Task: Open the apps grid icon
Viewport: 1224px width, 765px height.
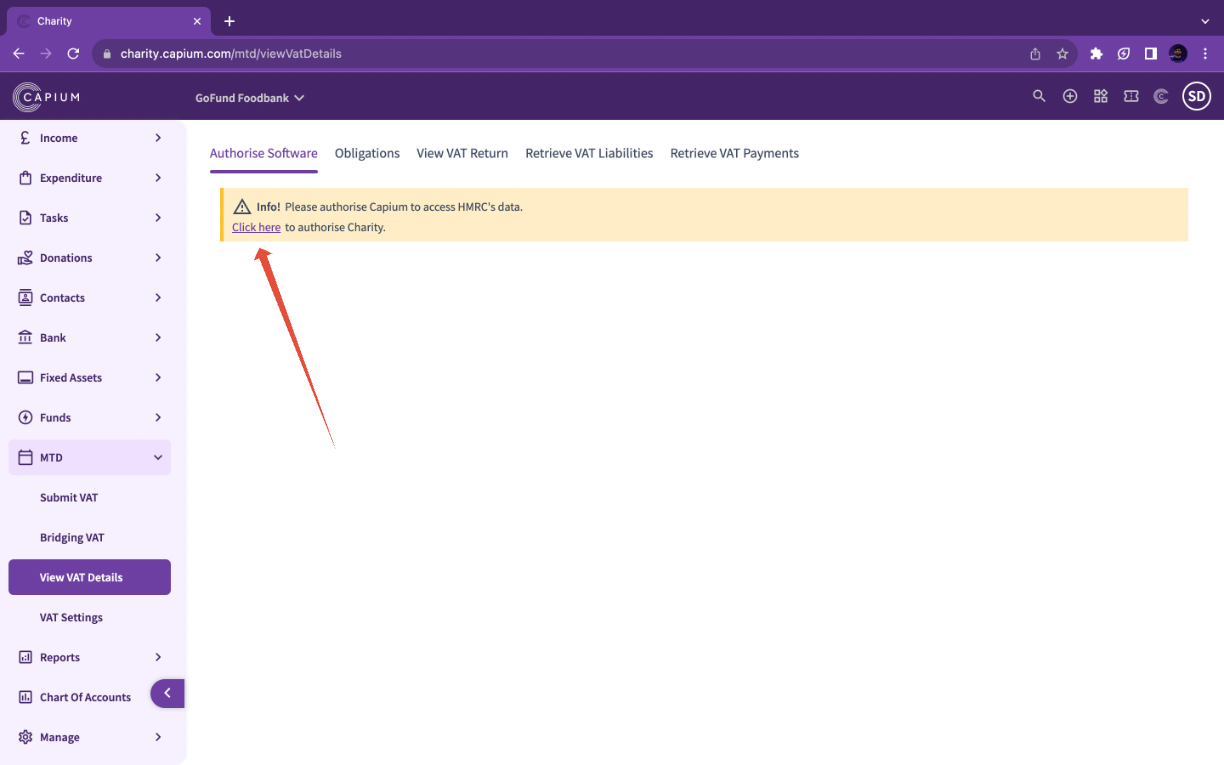Action: (x=1101, y=96)
